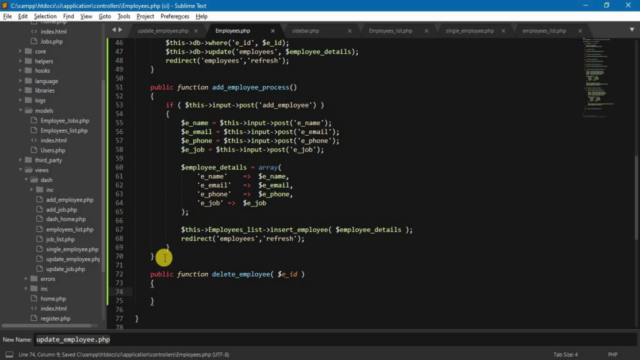Expand the helpers folder
Viewport: 640px width, 360px height.
20,61
